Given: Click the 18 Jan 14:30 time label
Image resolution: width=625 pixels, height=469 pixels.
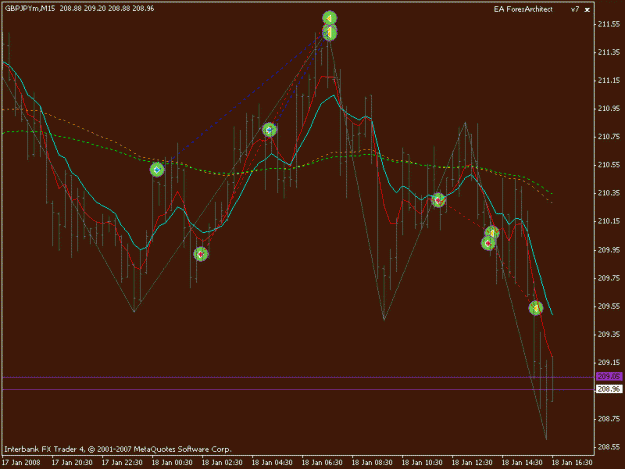Looking at the screenshot, I should pos(522,462).
